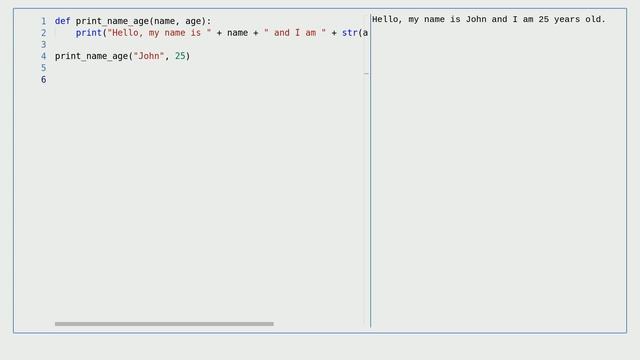
Task: Click the "John" string argument
Action: pos(149,56)
